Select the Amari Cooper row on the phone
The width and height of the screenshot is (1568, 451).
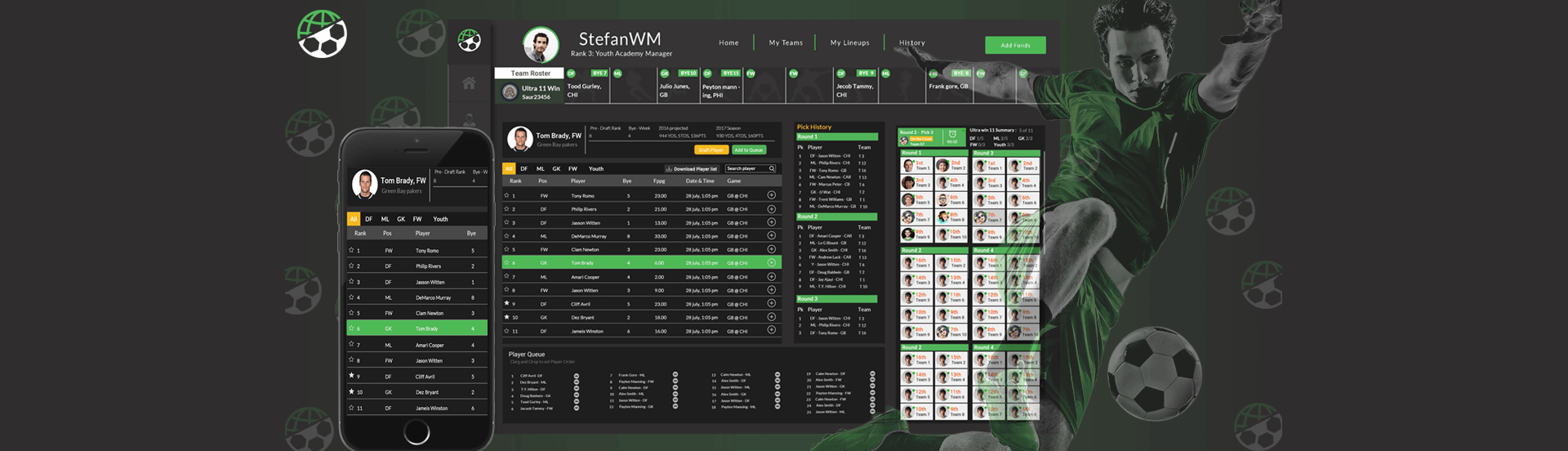tap(417, 345)
